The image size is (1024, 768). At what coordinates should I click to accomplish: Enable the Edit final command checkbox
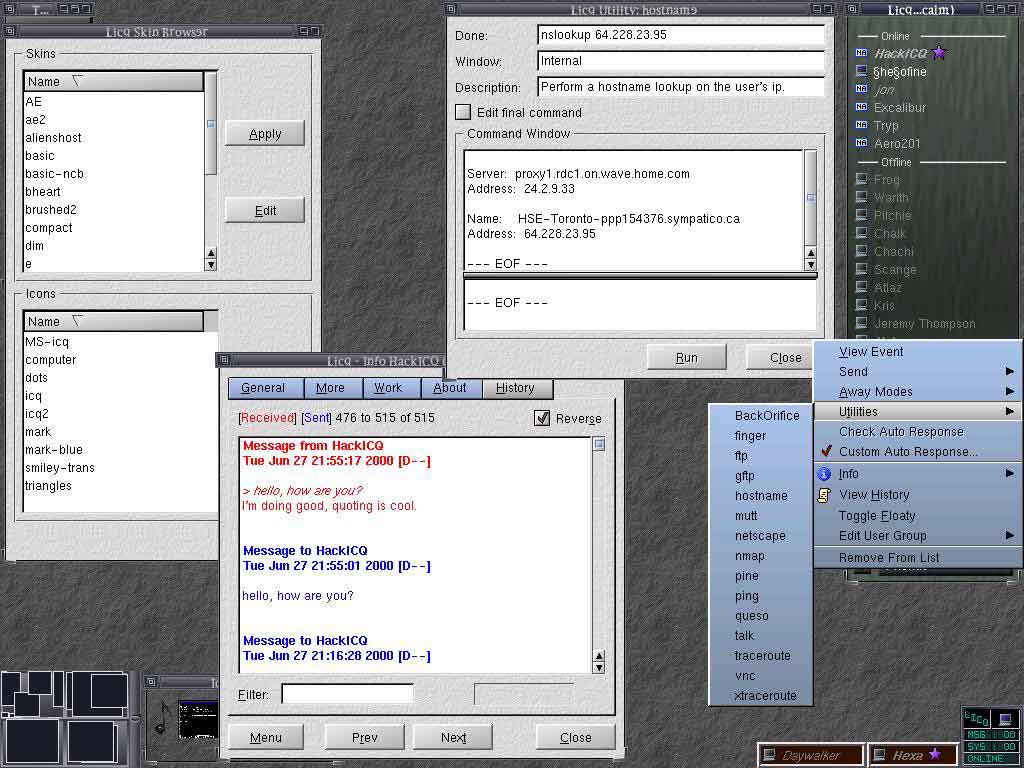point(463,112)
